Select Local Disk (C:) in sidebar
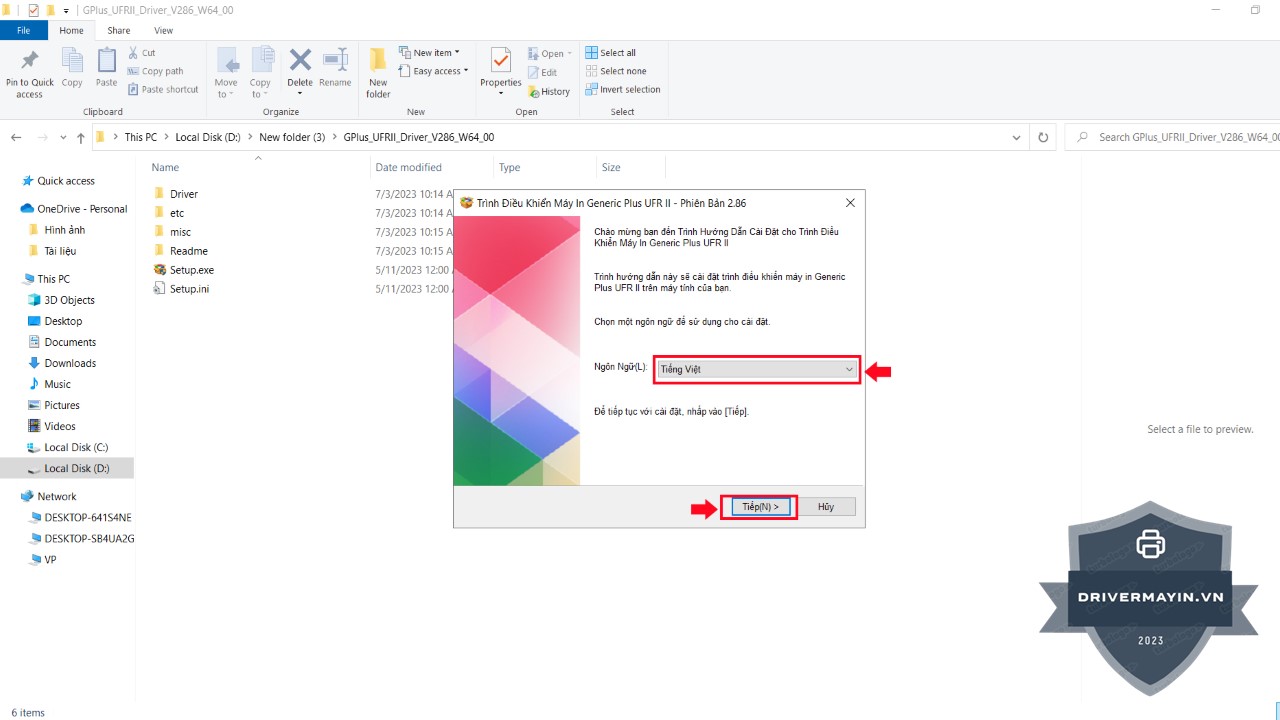1280x720 pixels. [x=75, y=447]
